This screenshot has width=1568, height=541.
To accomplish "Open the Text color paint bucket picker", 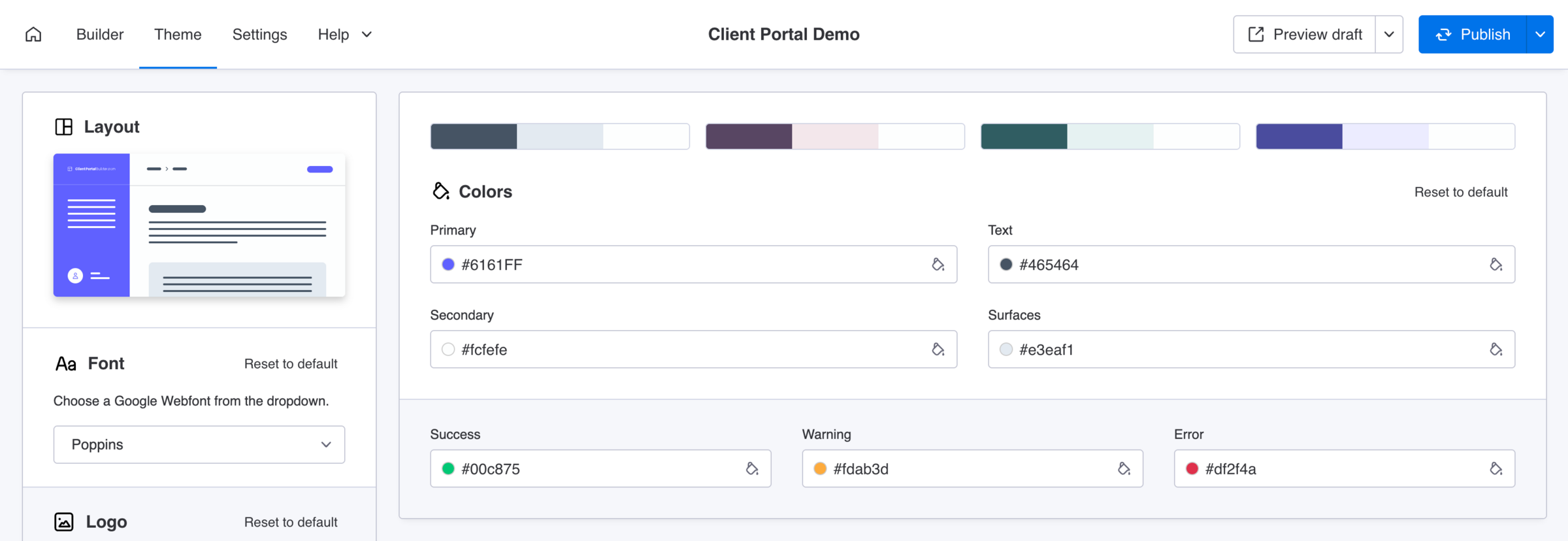I will [x=1495, y=265].
